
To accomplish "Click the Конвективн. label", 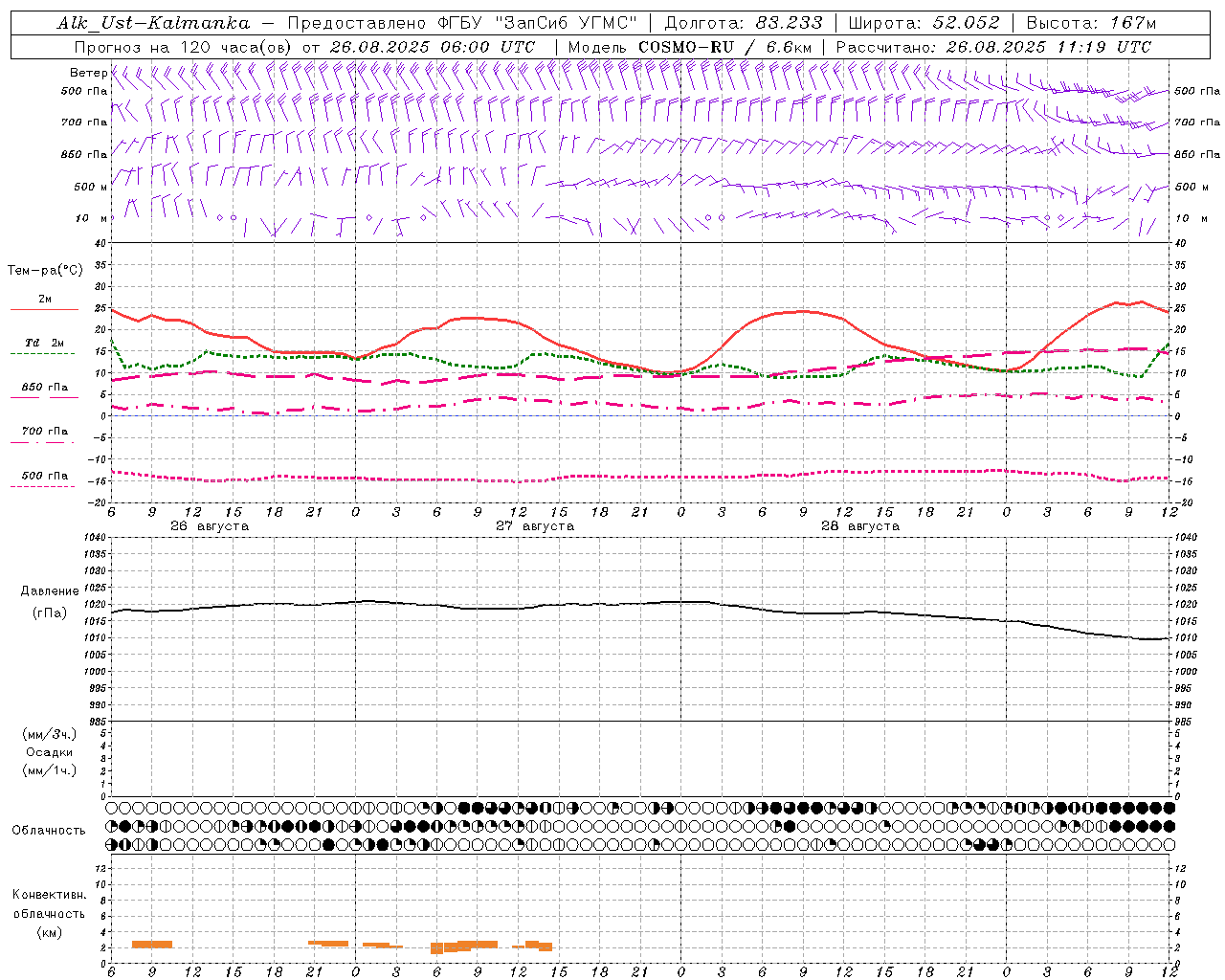I will [49, 895].
